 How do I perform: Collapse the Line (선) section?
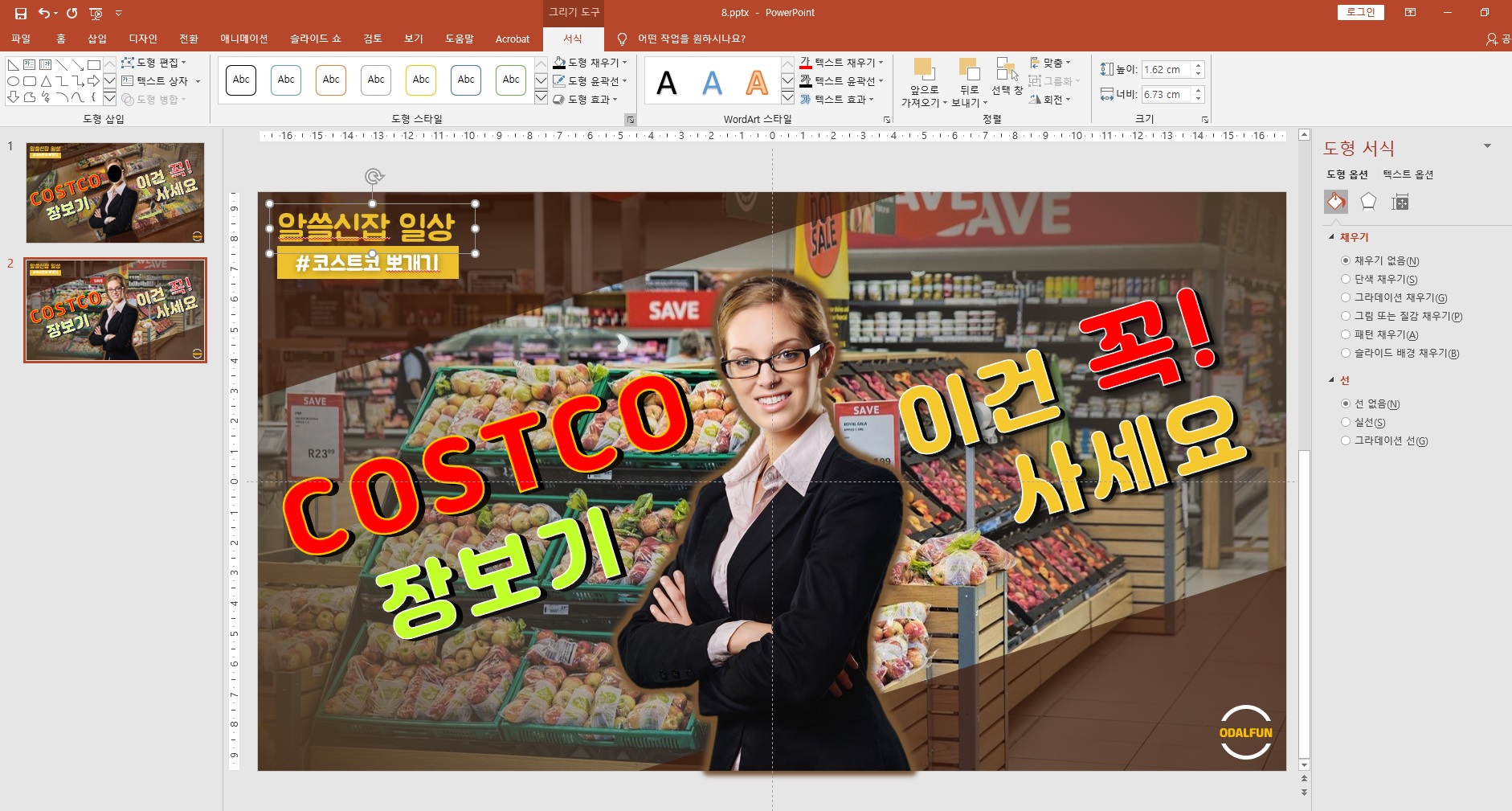coord(1331,380)
